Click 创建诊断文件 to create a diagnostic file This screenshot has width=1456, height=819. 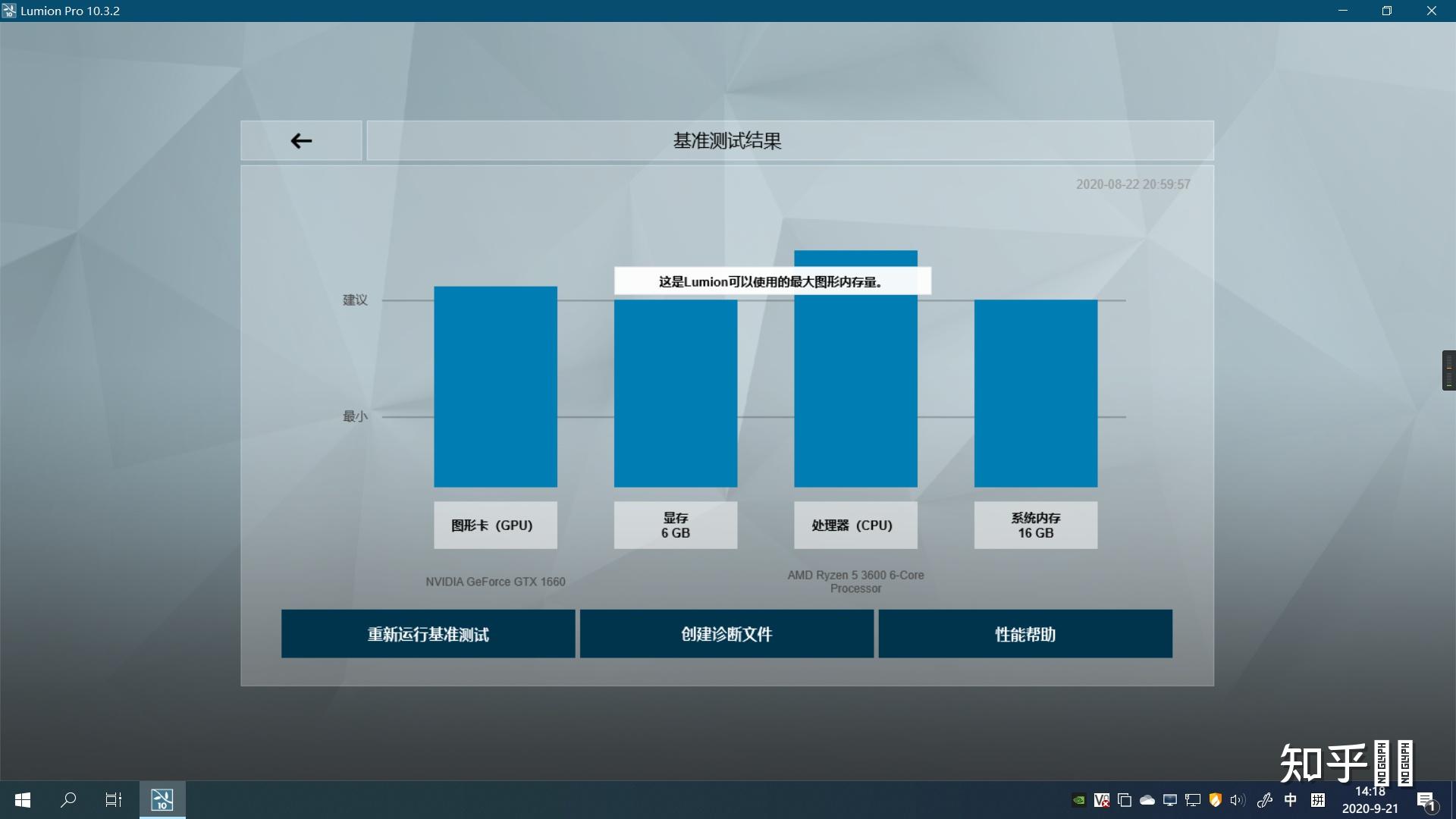pos(726,634)
